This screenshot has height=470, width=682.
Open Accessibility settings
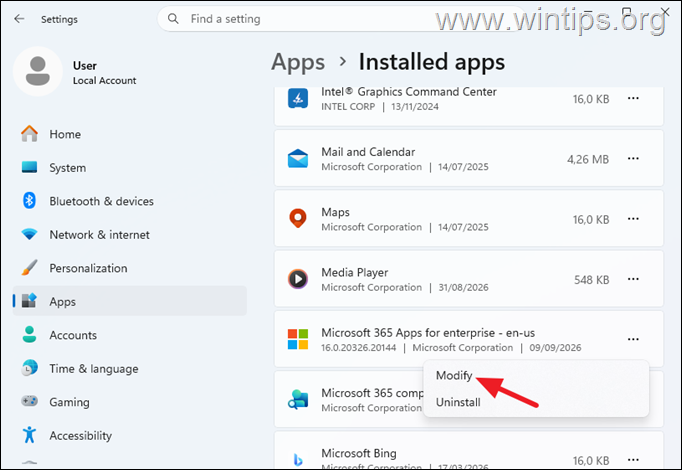pos(130,435)
